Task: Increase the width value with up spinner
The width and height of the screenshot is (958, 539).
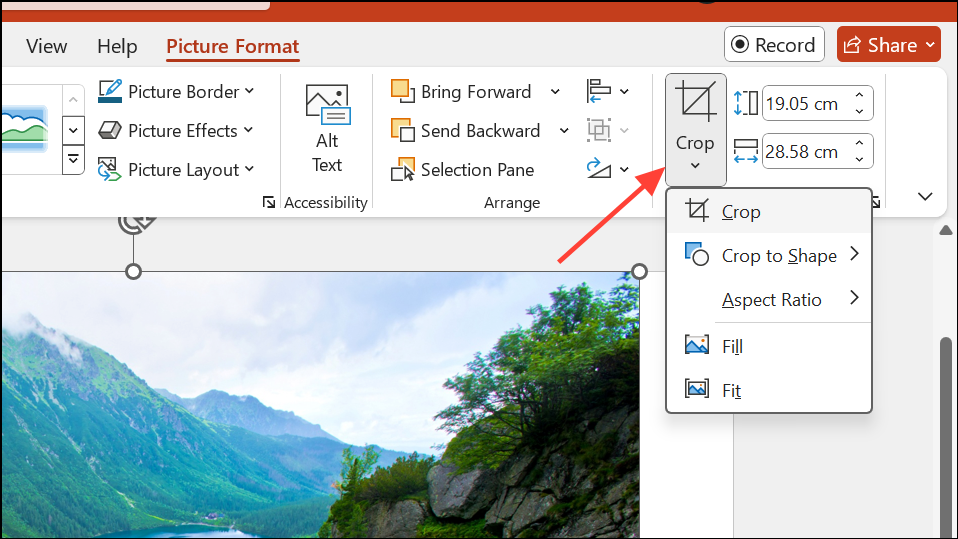Action: [x=860, y=143]
